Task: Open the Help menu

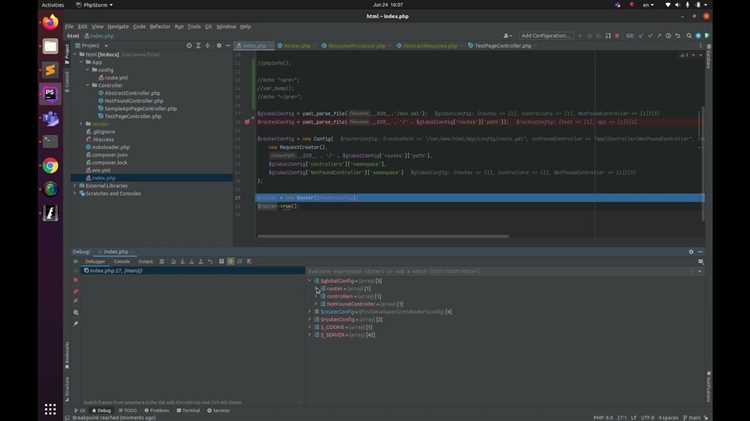Action: (245, 27)
